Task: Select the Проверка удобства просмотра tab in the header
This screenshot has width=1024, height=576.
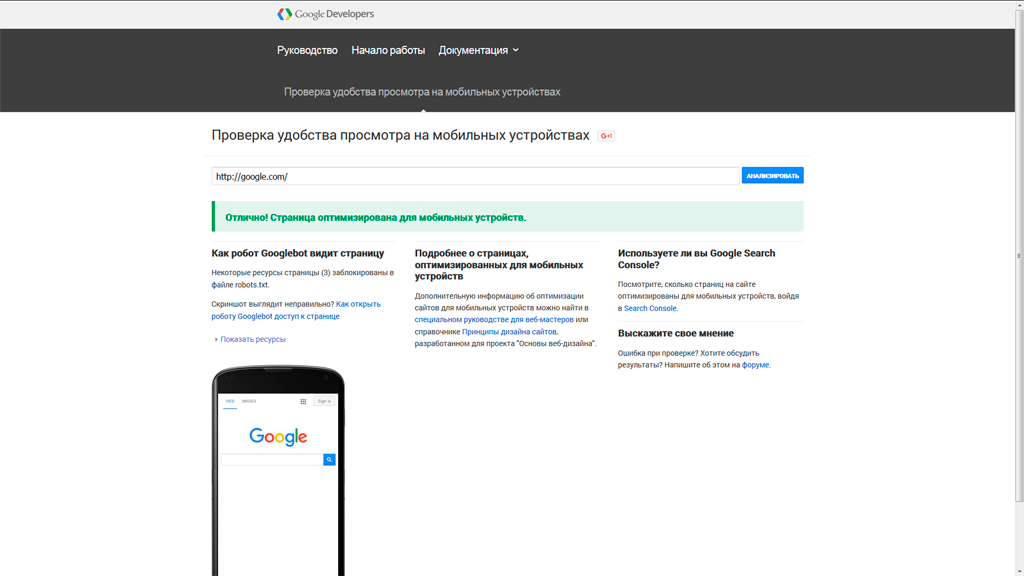Action: 422,92
